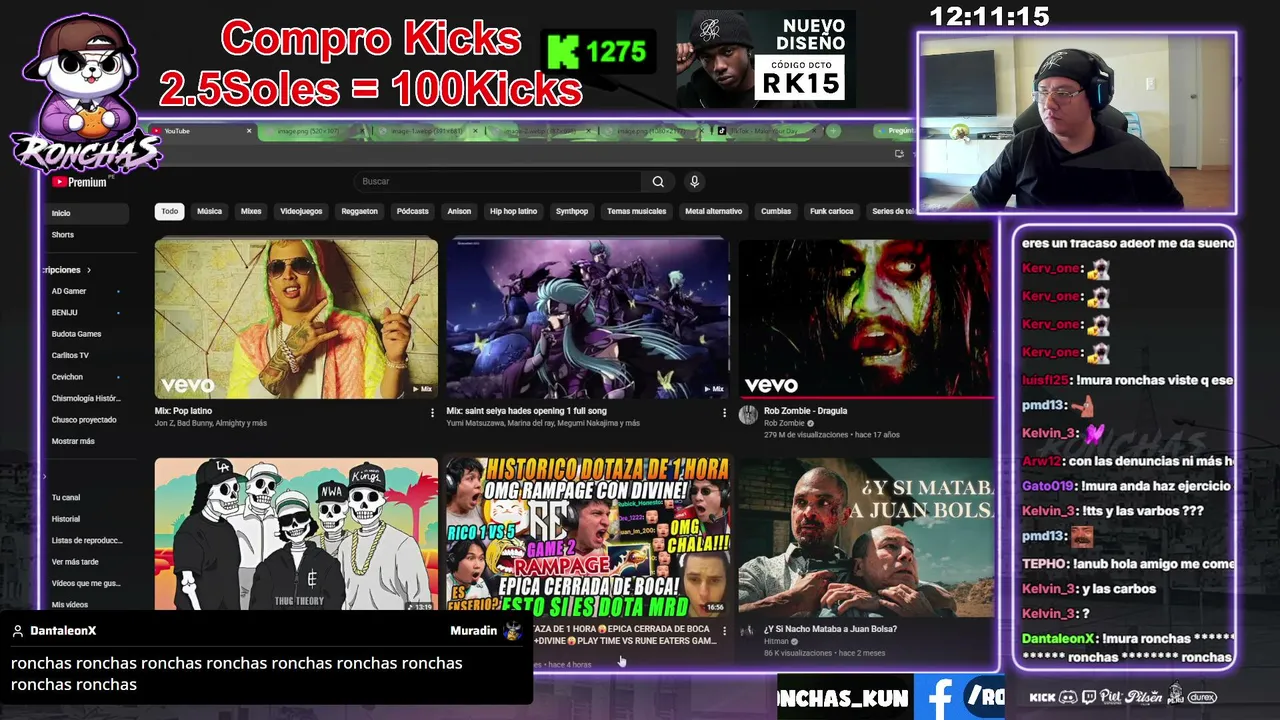This screenshot has width=1280, height=720.
Task: Play the Historico Dotaza rampage thumbnail
Action: pyautogui.click(x=588, y=536)
